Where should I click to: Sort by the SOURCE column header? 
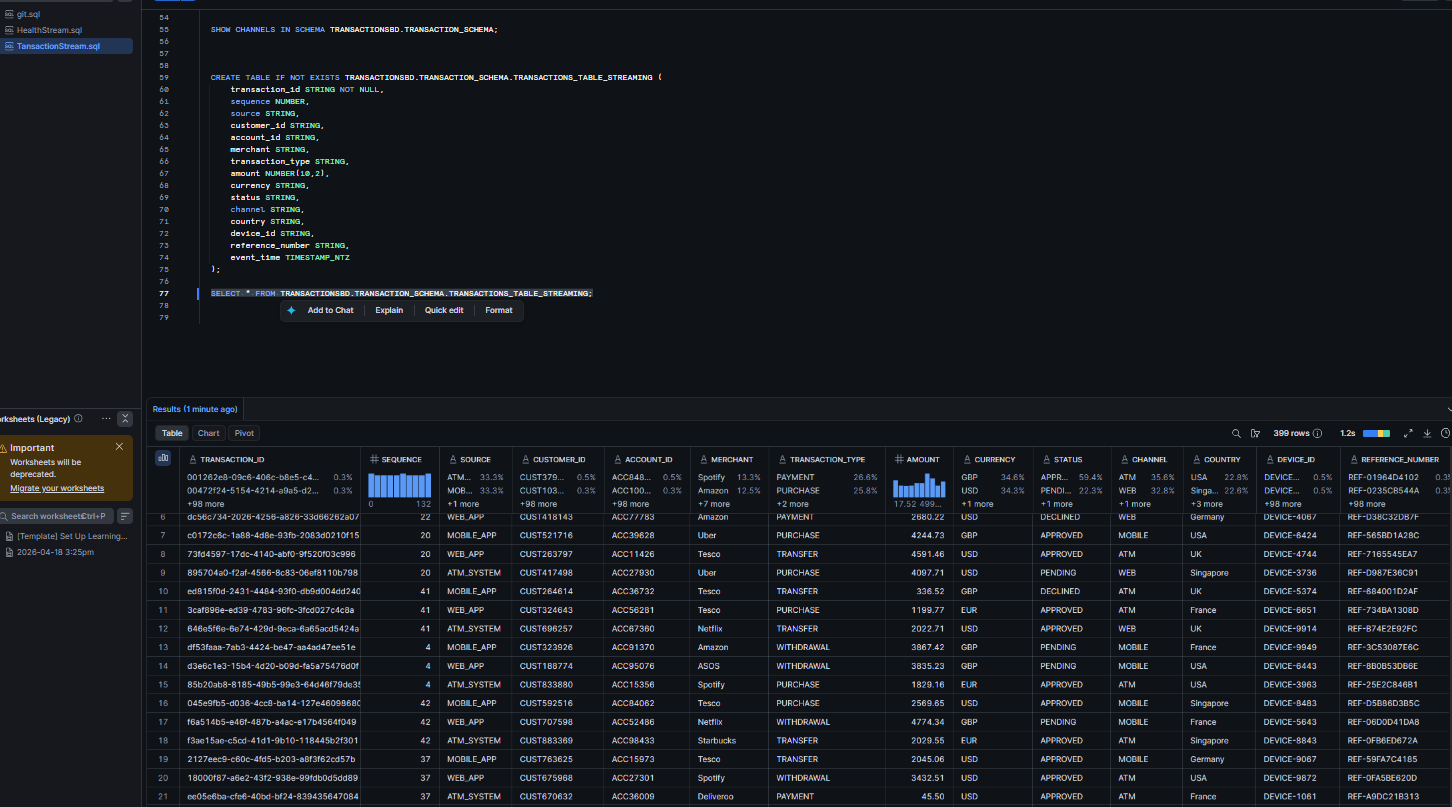tap(475, 460)
